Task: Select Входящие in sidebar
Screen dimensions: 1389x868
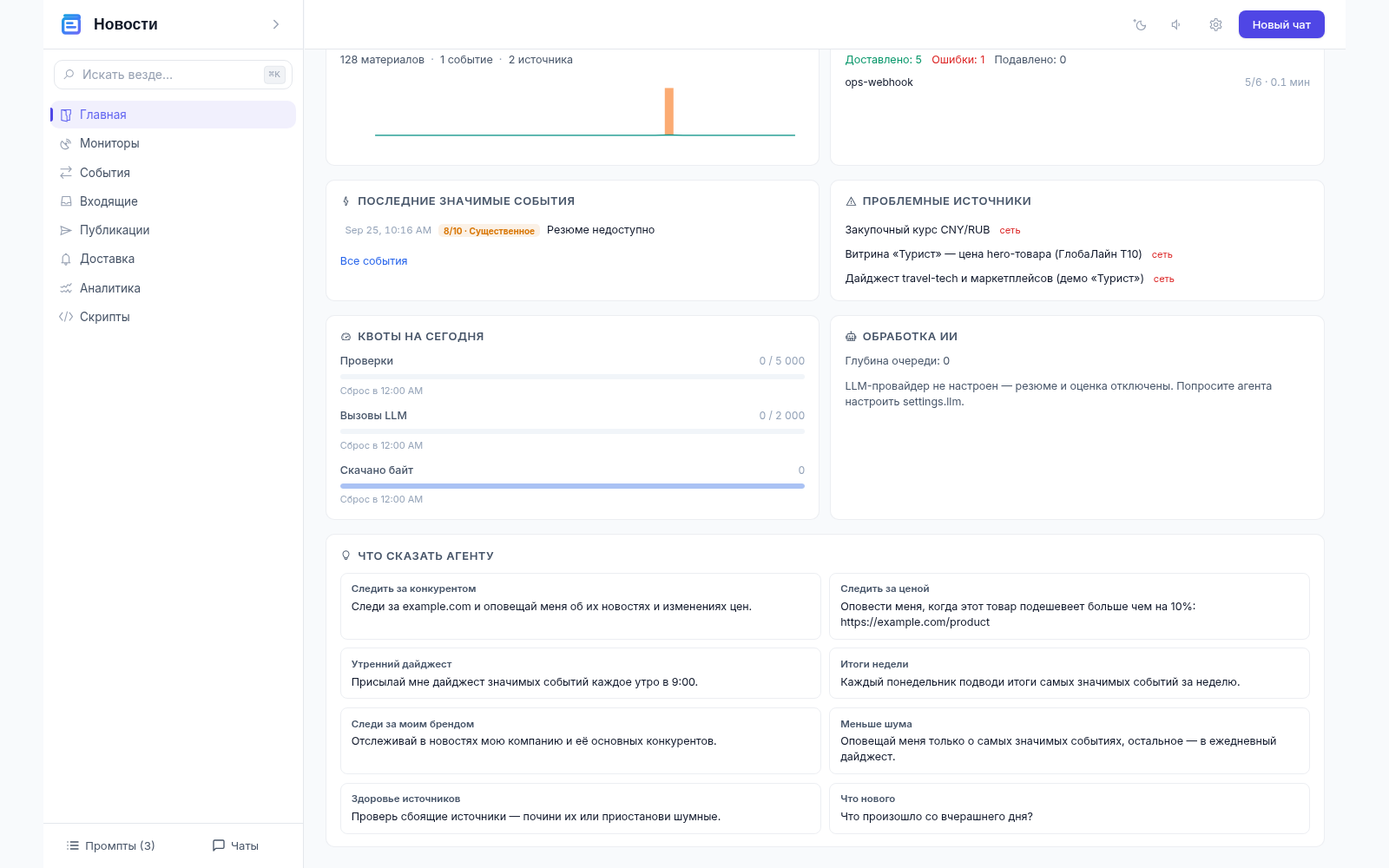Action: (x=173, y=201)
